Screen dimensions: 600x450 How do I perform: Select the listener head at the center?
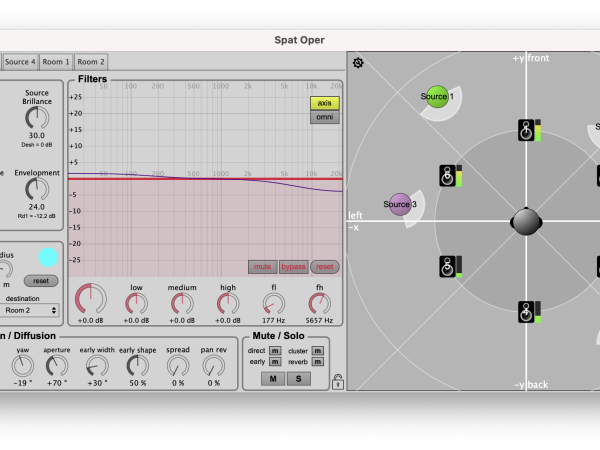point(526,222)
